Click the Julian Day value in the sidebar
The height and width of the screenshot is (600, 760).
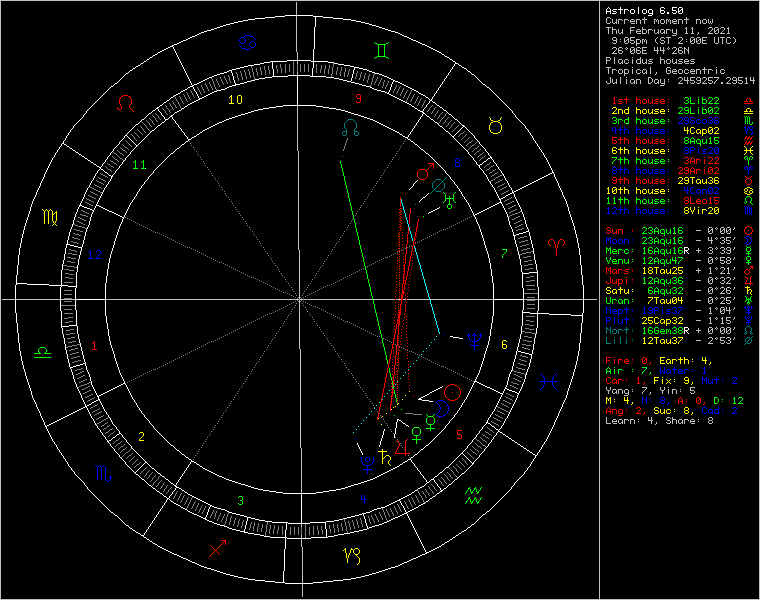coord(718,80)
